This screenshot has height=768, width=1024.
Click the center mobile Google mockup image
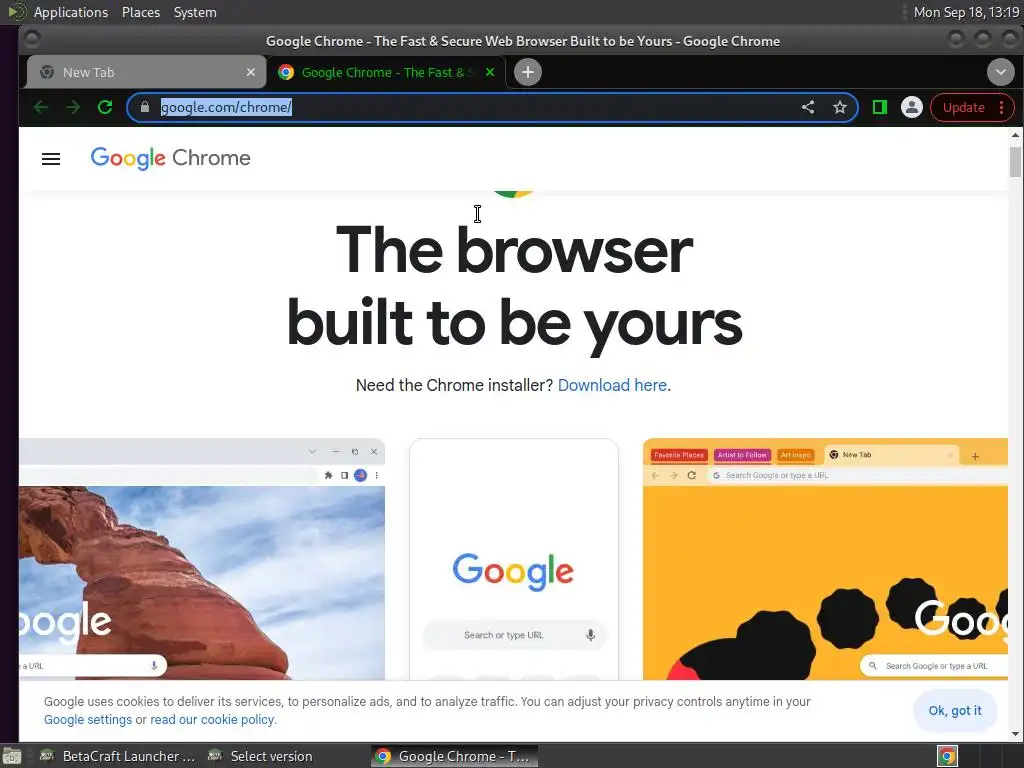(514, 559)
